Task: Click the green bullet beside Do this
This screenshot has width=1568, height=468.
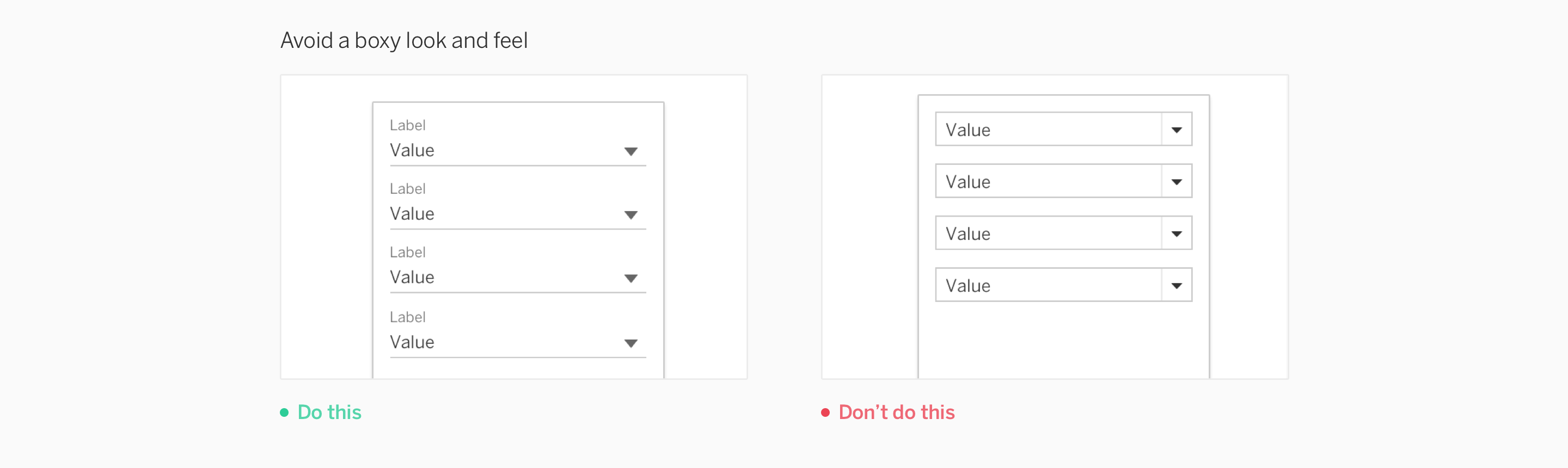Action: (x=283, y=412)
